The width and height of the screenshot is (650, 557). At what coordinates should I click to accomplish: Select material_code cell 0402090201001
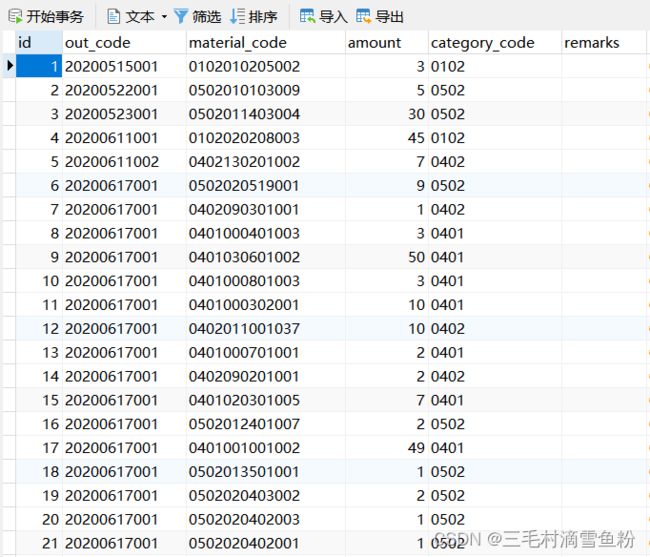266,376
